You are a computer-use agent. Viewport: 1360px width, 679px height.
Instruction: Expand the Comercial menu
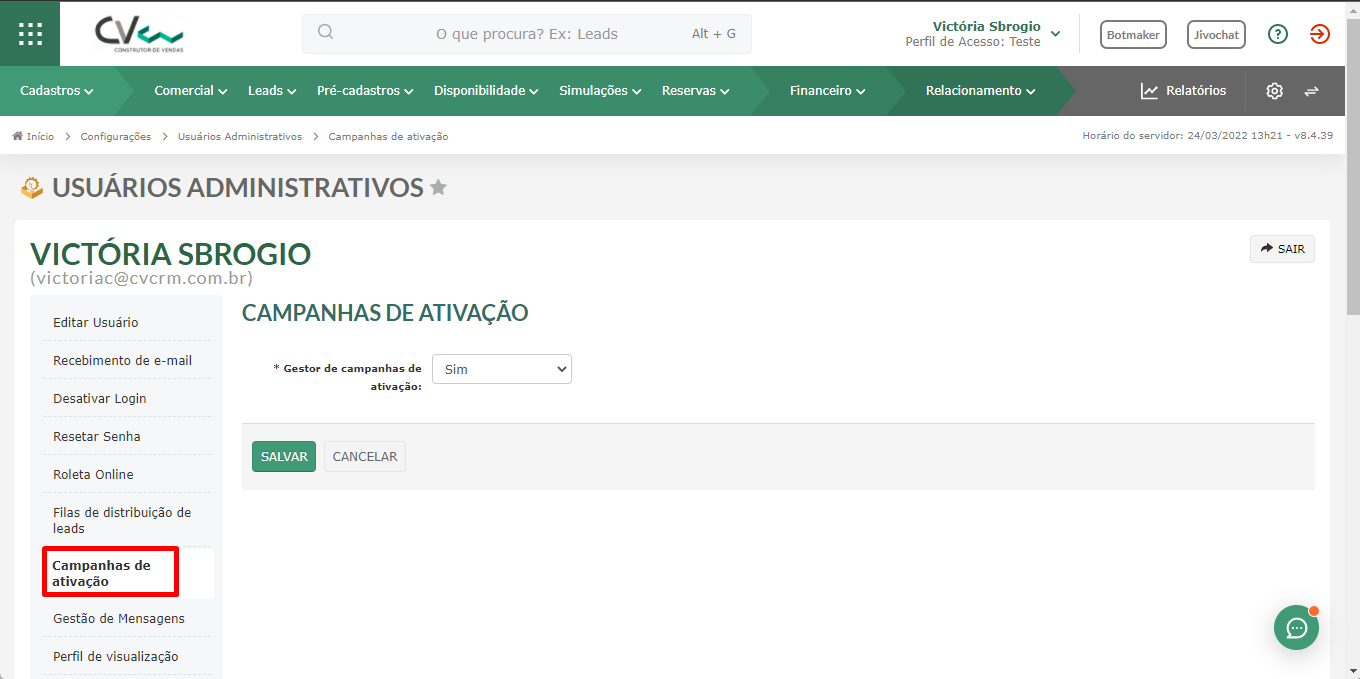(x=190, y=91)
